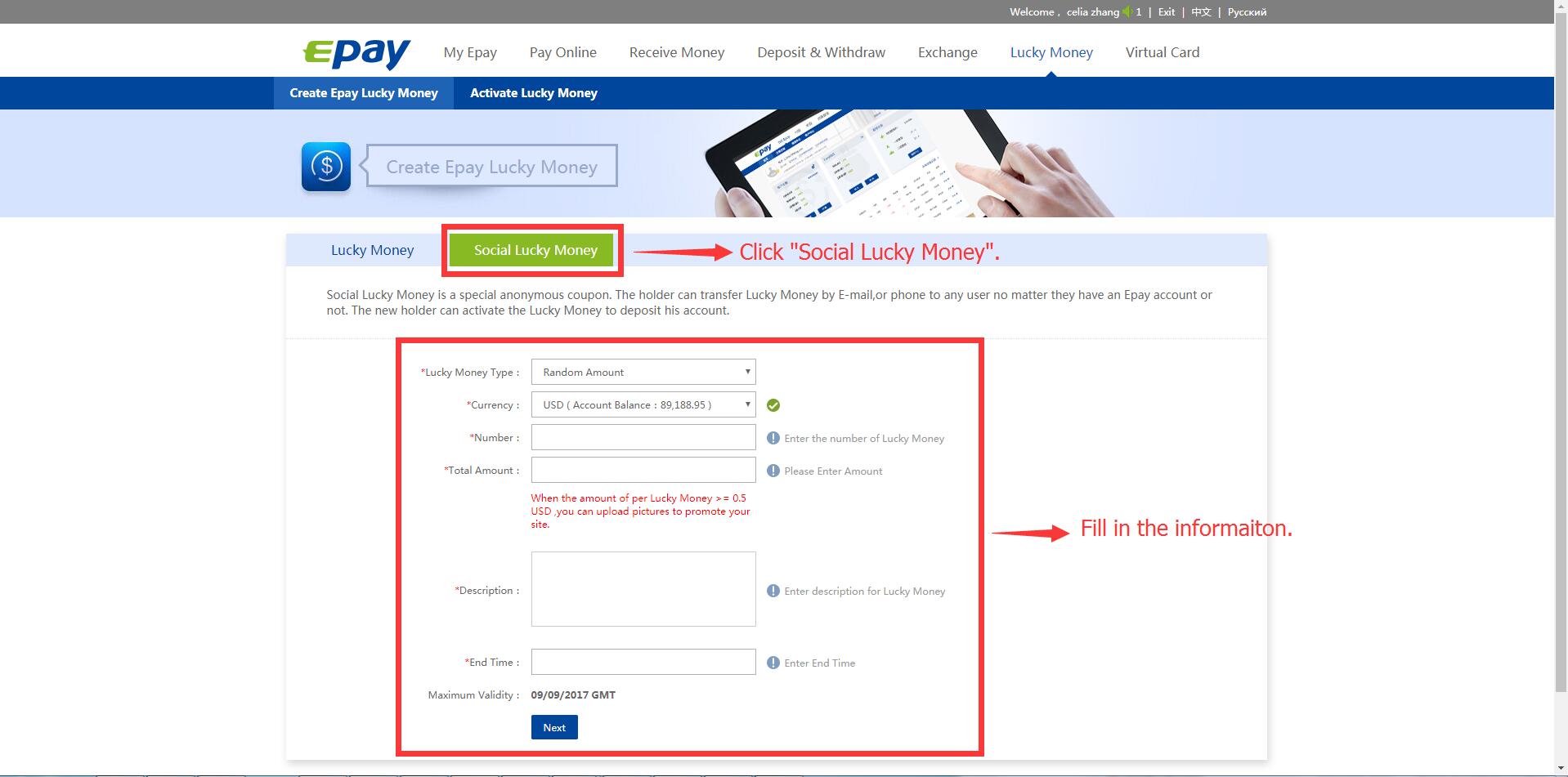Viewport: 1568px width, 777px height.
Task: Open the Lucky Money Type dropdown
Action: [643, 372]
